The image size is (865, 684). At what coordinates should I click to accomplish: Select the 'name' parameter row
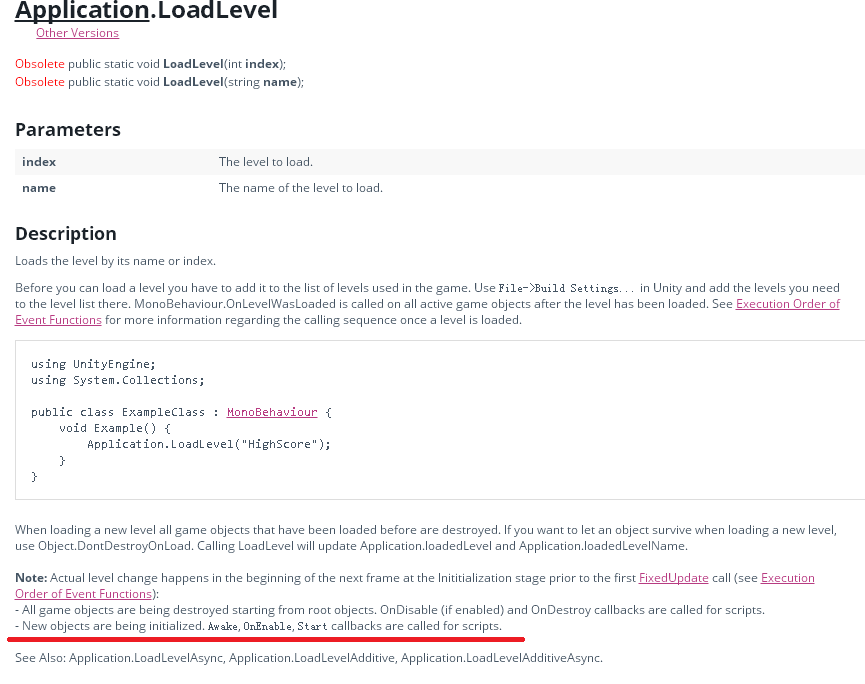click(440, 188)
